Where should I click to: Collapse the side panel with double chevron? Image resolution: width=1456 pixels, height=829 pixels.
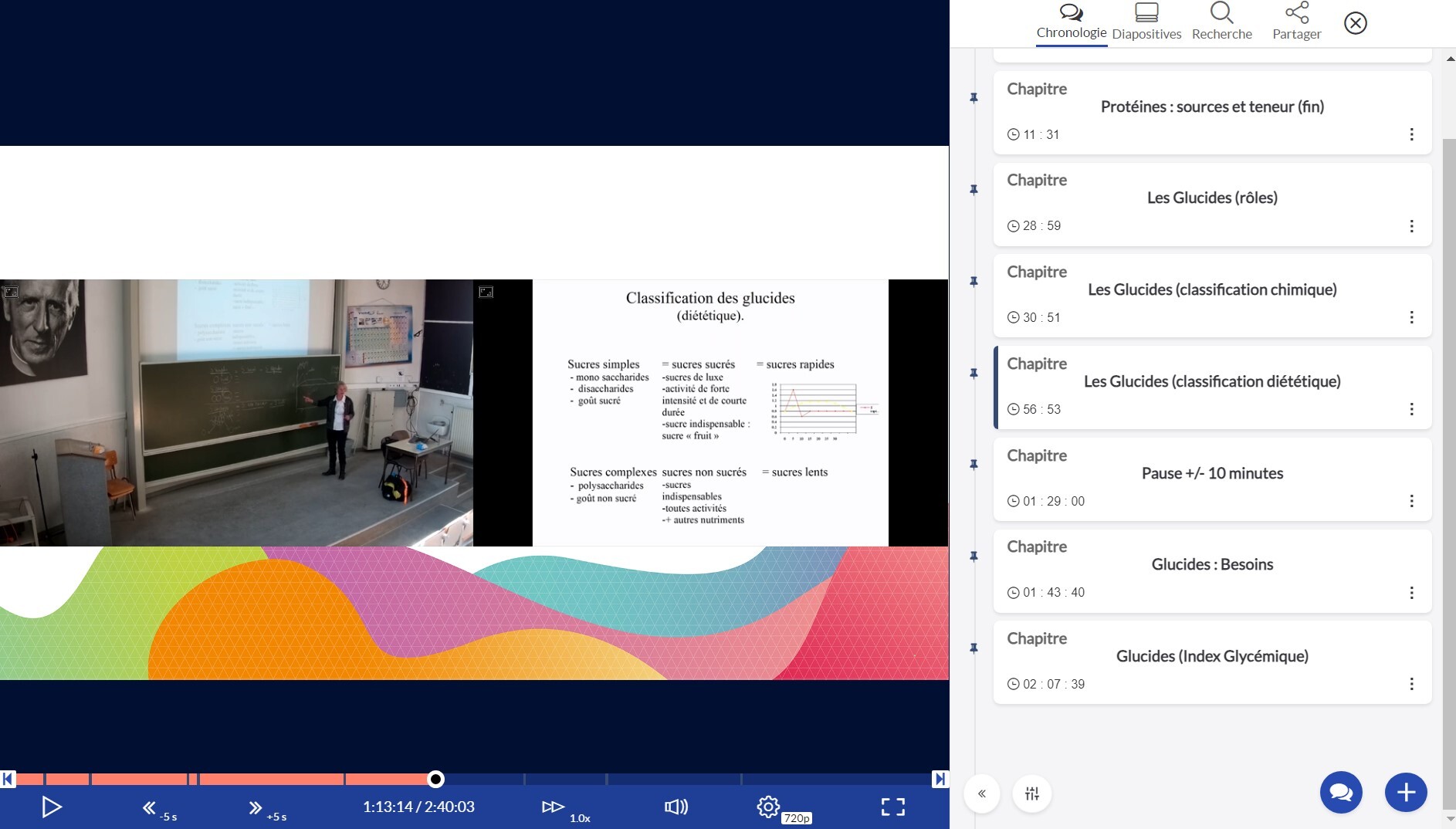pyautogui.click(x=982, y=793)
